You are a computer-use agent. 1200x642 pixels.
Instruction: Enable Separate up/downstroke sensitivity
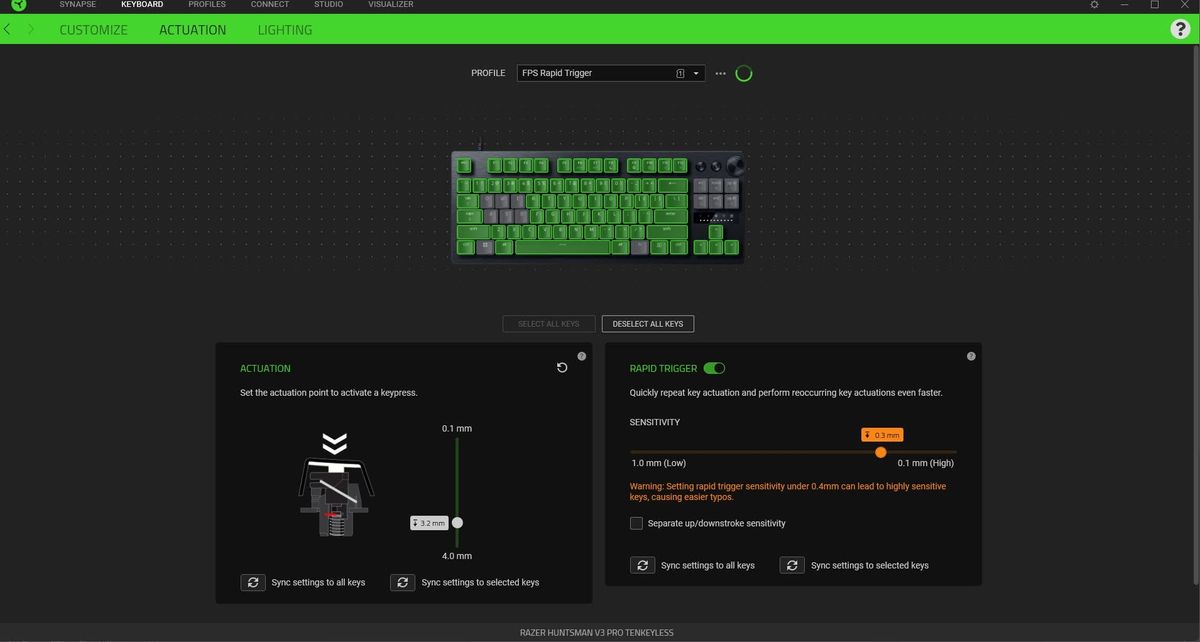[x=636, y=522]
